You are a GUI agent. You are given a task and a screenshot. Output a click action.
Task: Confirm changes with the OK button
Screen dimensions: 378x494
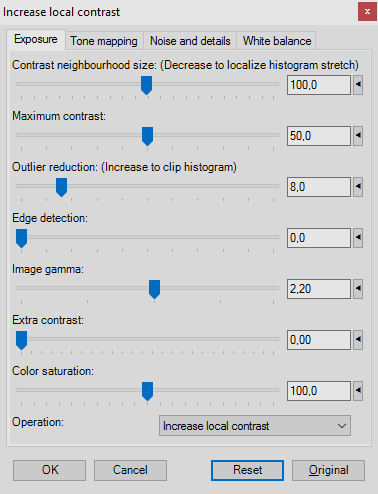[50, 470]
